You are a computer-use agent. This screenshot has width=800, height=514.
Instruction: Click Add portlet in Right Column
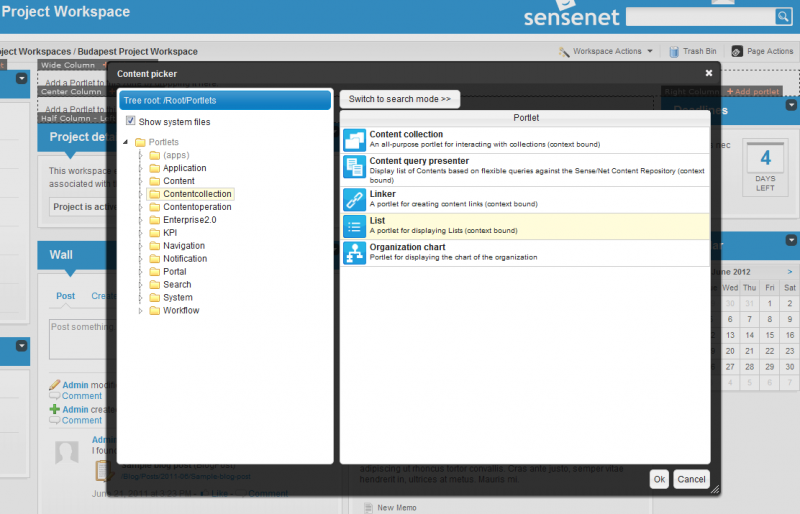tap(753, 92)
